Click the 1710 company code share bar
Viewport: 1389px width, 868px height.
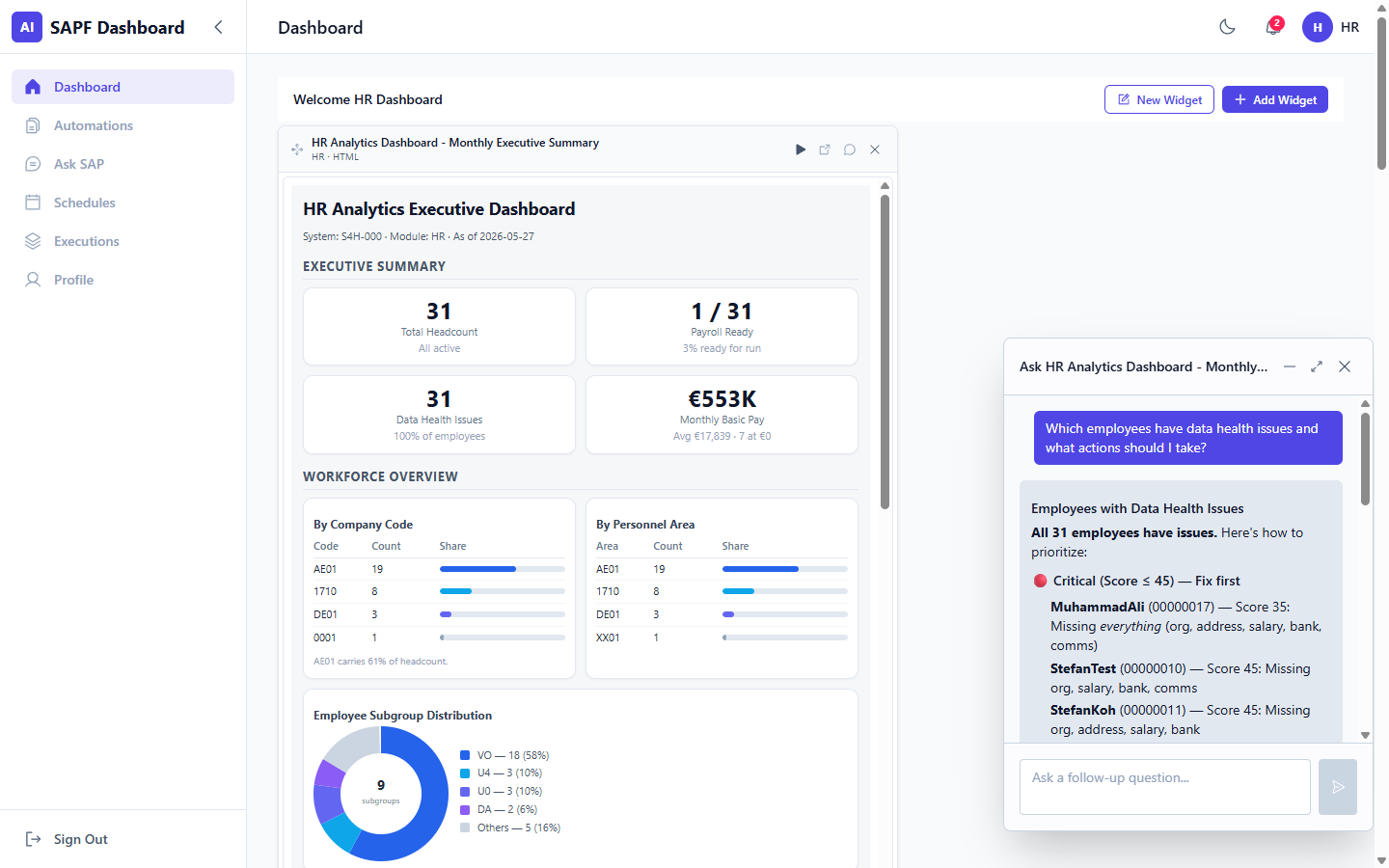503,591
